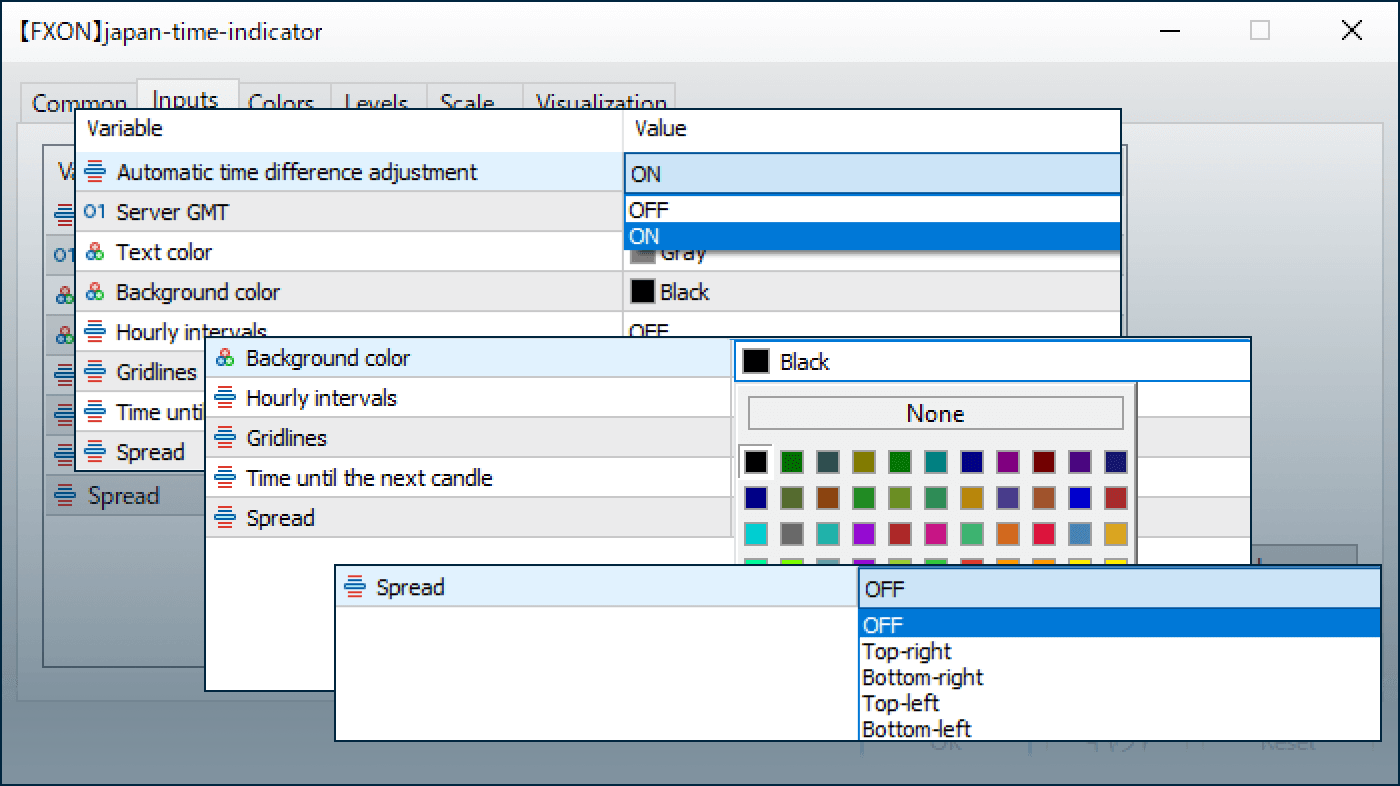Open the Levels tab
The width and height of the screenshot is (1400, 786).
pos(377,102)
